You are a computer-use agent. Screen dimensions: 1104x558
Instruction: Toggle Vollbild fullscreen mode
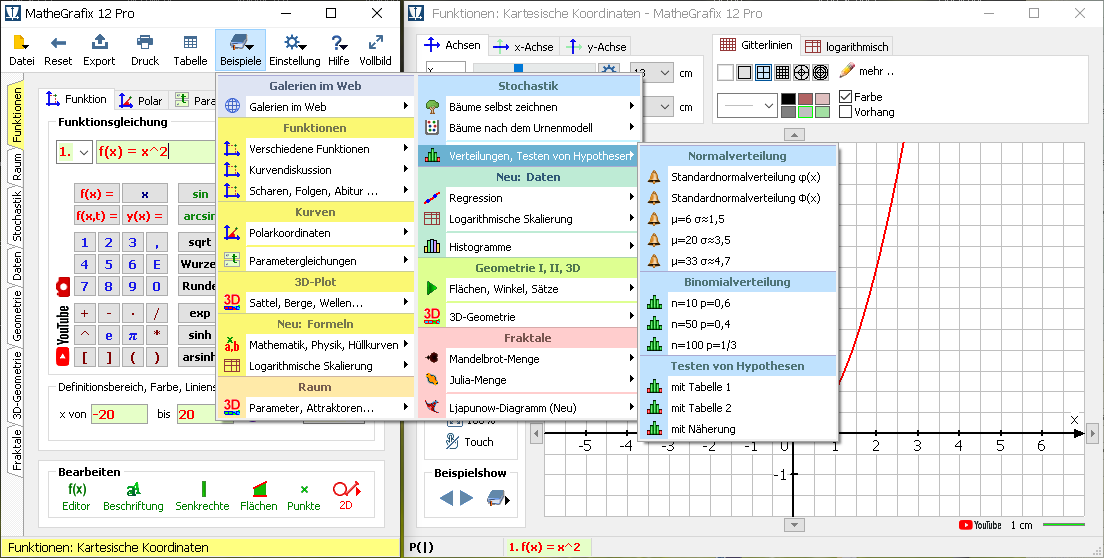[x=375, y=50]
